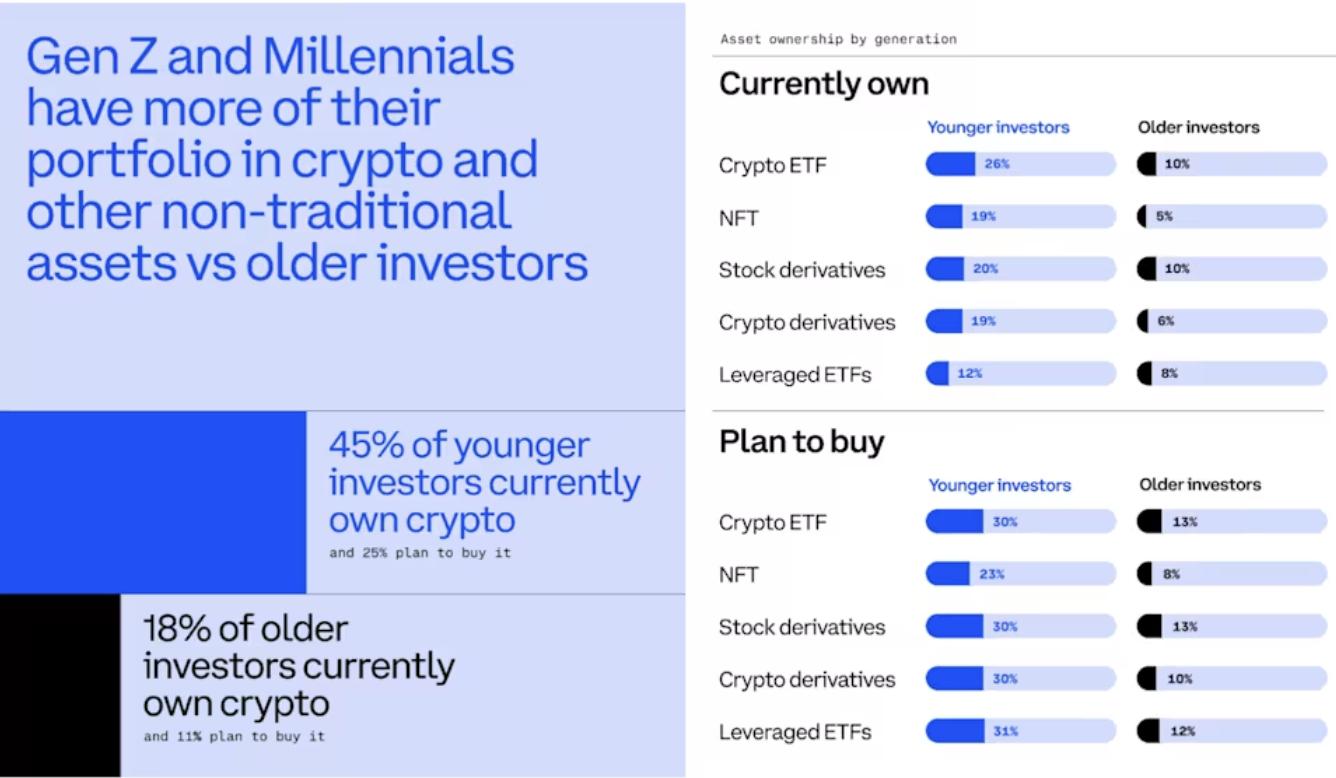This screenshot has width=1336, height=778.
Task: Click "Younger investors" header under Currently own
Action: [x=998, y=127]
